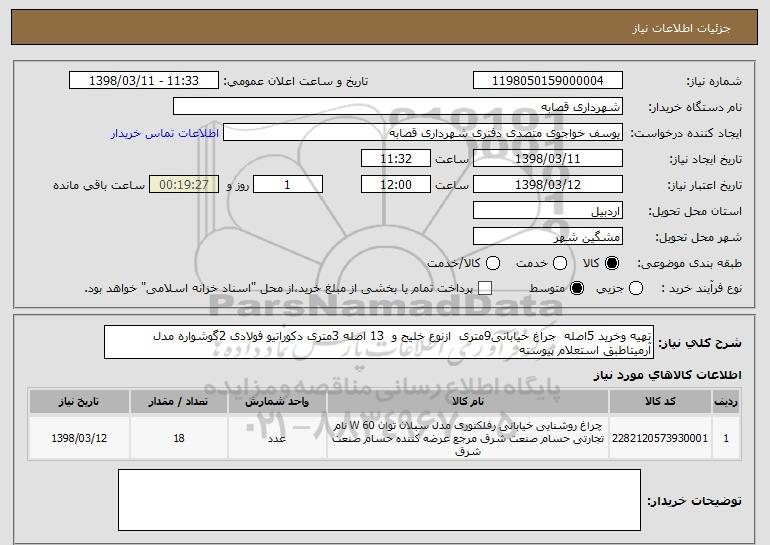Click the row number cell 1
Screen dimensions: 770x545
[x=726, y=438]
